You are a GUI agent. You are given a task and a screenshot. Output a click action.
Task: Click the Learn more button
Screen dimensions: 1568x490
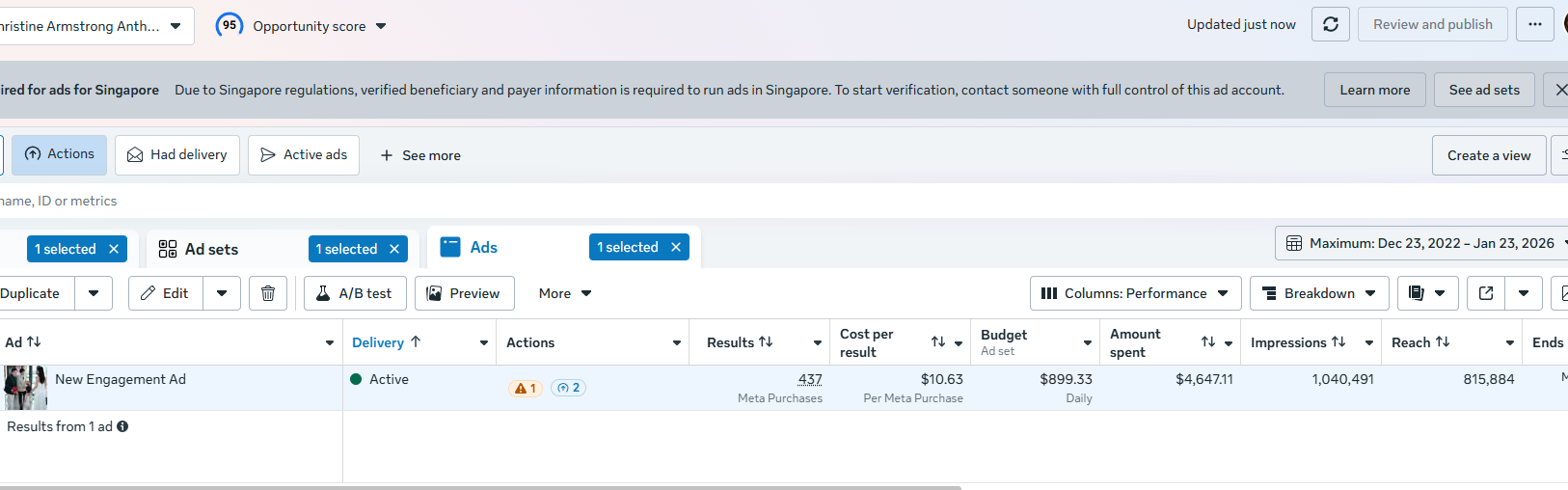click(1374, 90)
